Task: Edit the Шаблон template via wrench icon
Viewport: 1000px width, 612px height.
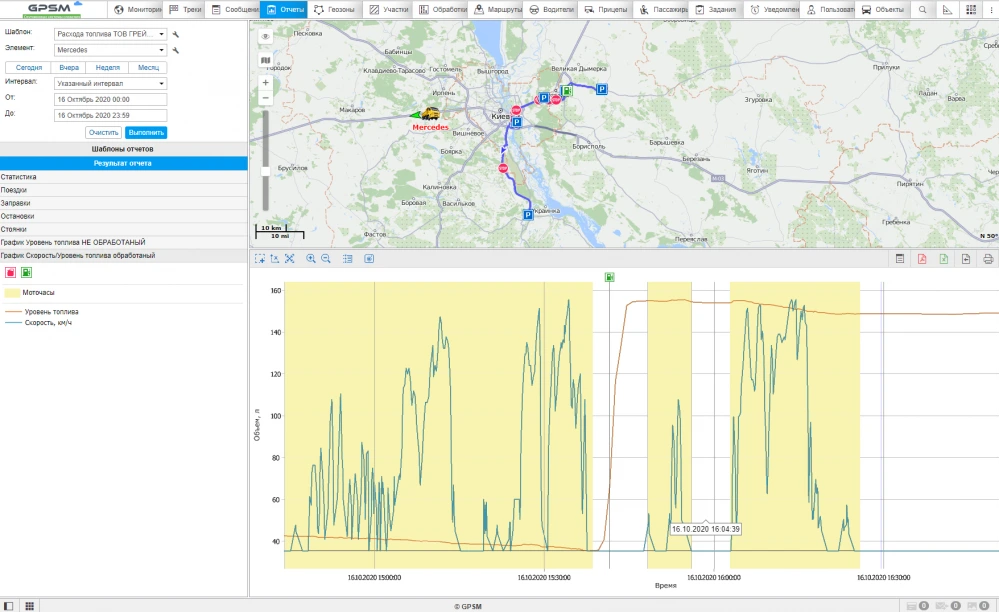Action: [176, 33]
